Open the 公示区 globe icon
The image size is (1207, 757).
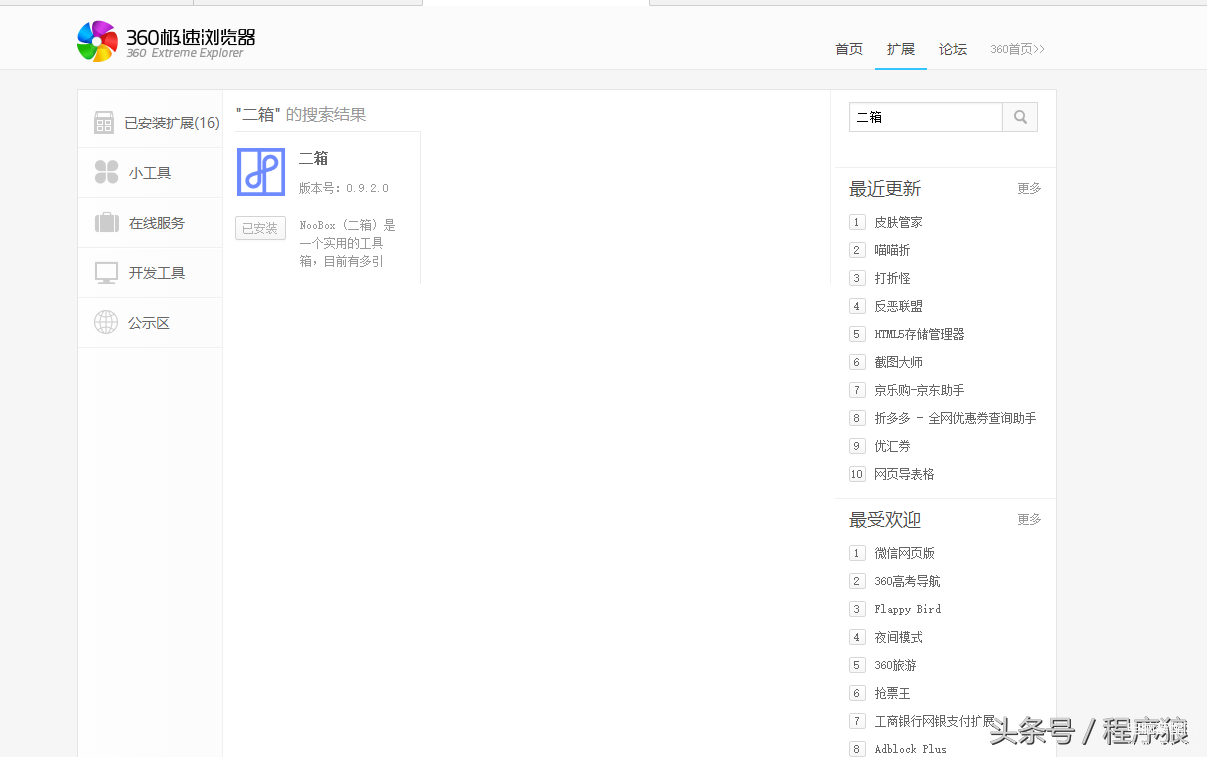(x=106, y=322)
